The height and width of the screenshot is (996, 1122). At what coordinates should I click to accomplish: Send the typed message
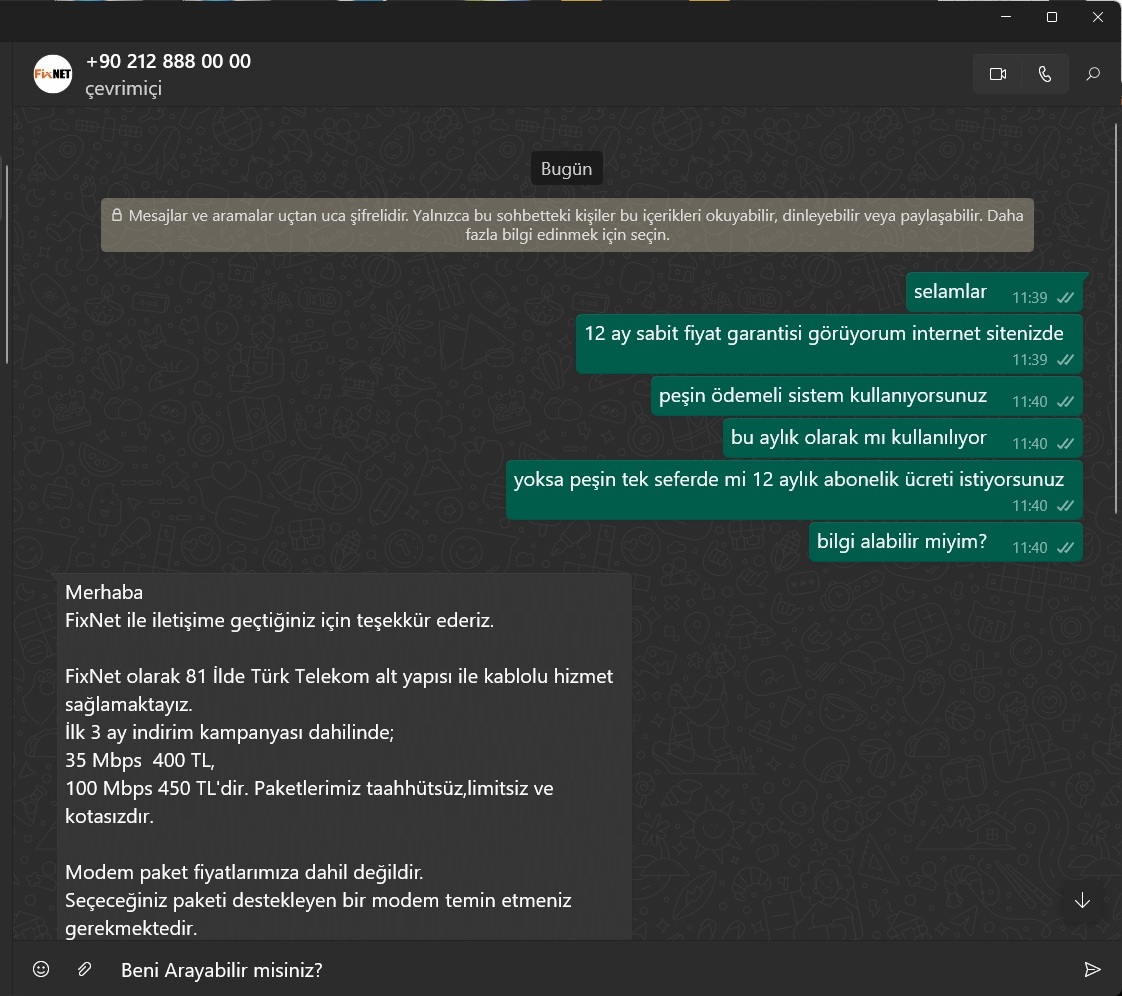[x=1092, y=969]
